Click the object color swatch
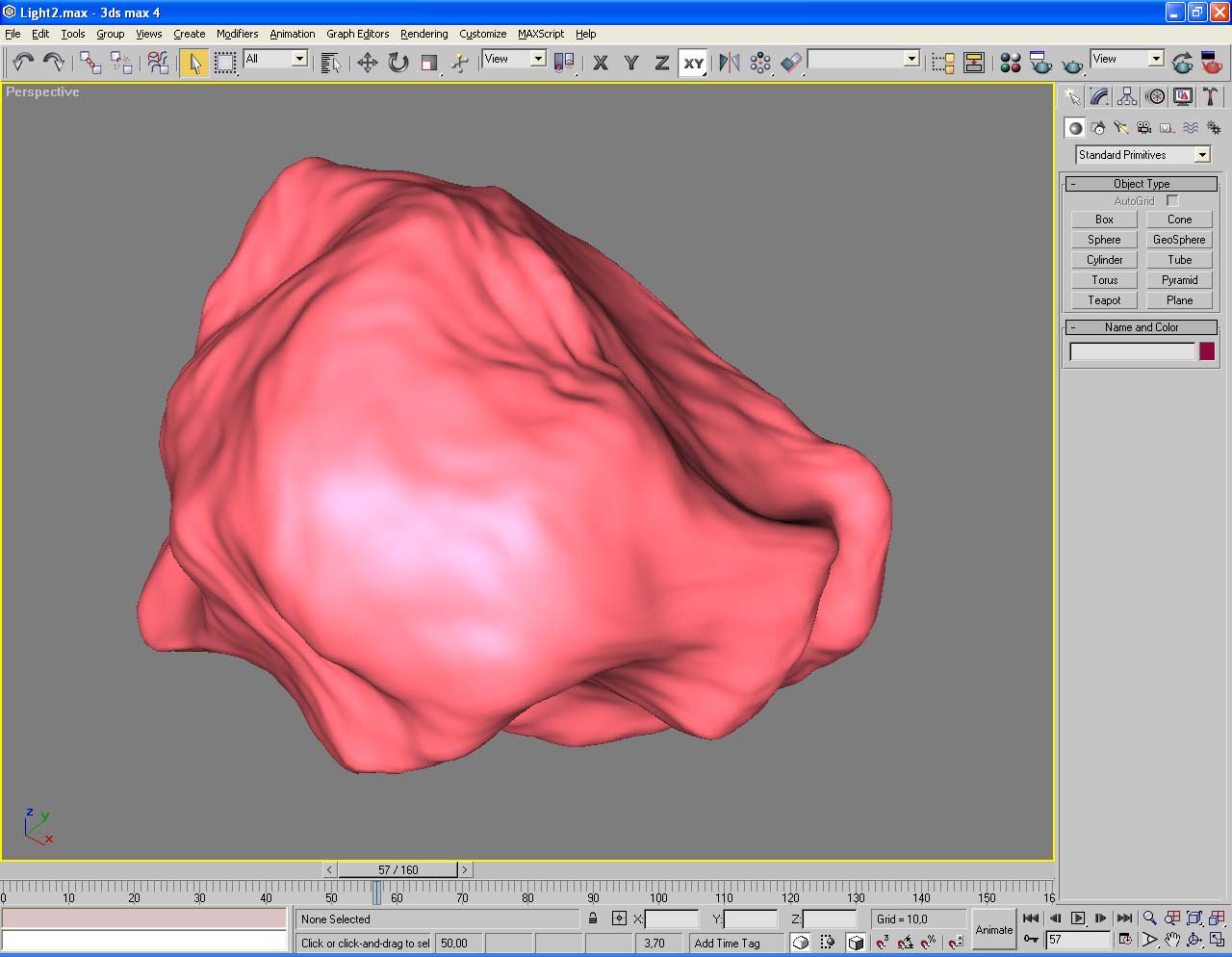This screenshot has height=957, width=1232. click(1206, 352)
